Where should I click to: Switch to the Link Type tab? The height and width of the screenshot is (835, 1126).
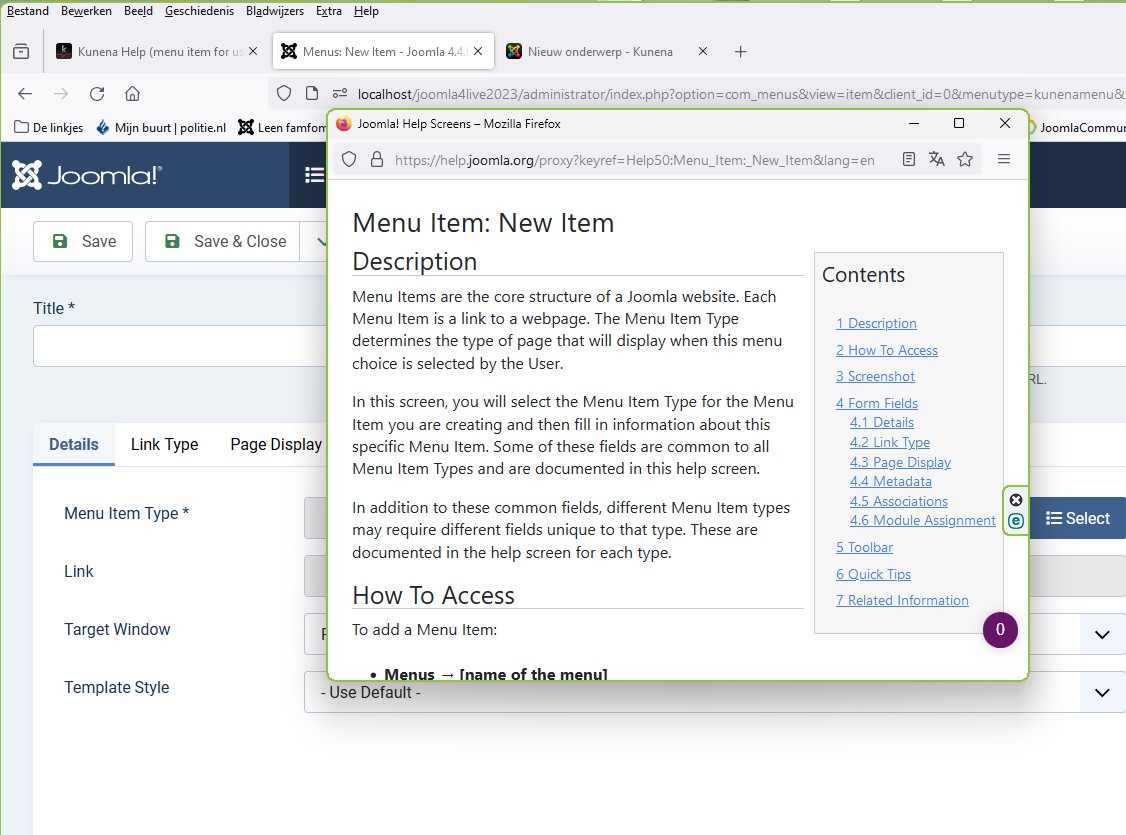164,444
